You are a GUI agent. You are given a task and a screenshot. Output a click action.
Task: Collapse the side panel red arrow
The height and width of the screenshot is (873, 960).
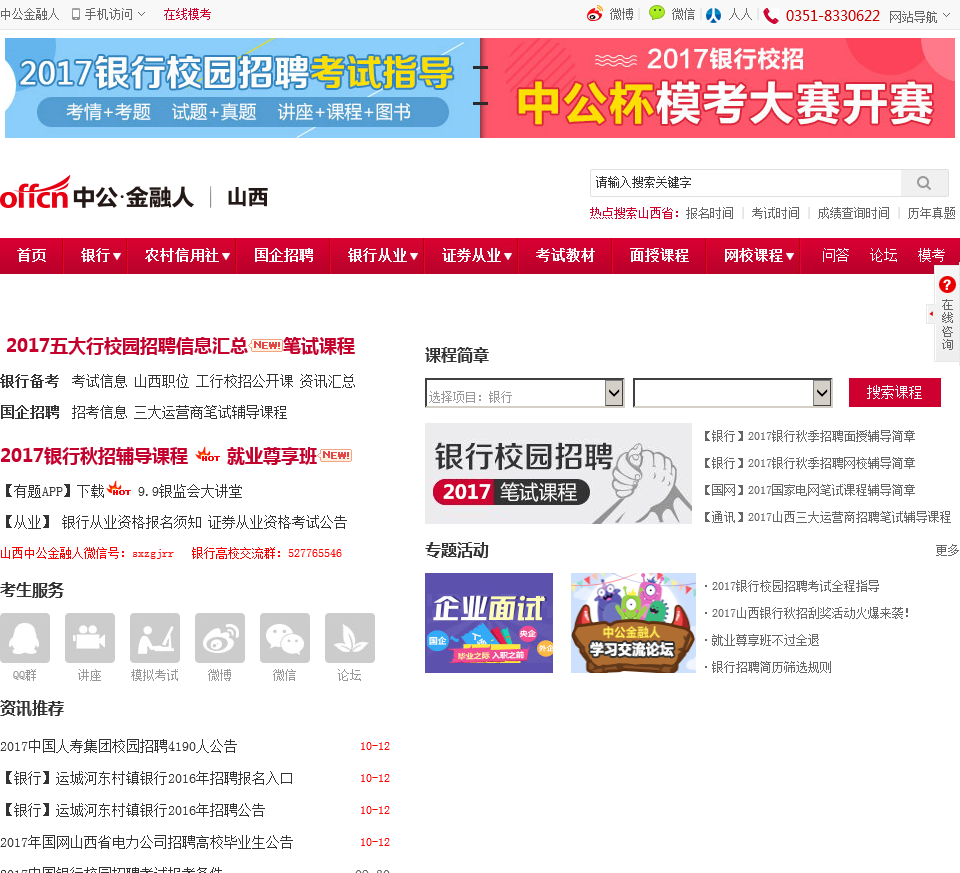pos(931,314)
